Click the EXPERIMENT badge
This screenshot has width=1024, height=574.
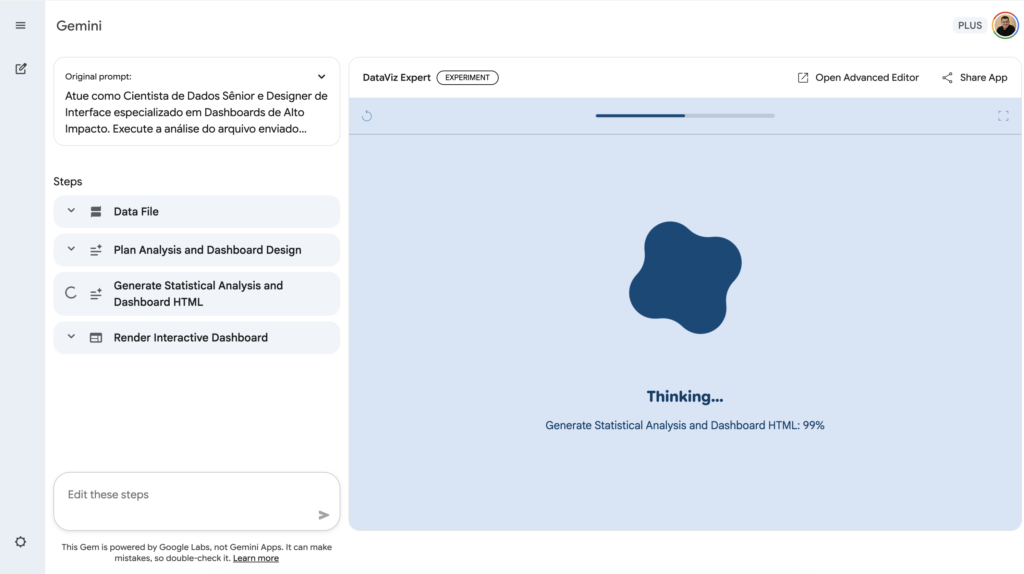(x=467, y=78)
